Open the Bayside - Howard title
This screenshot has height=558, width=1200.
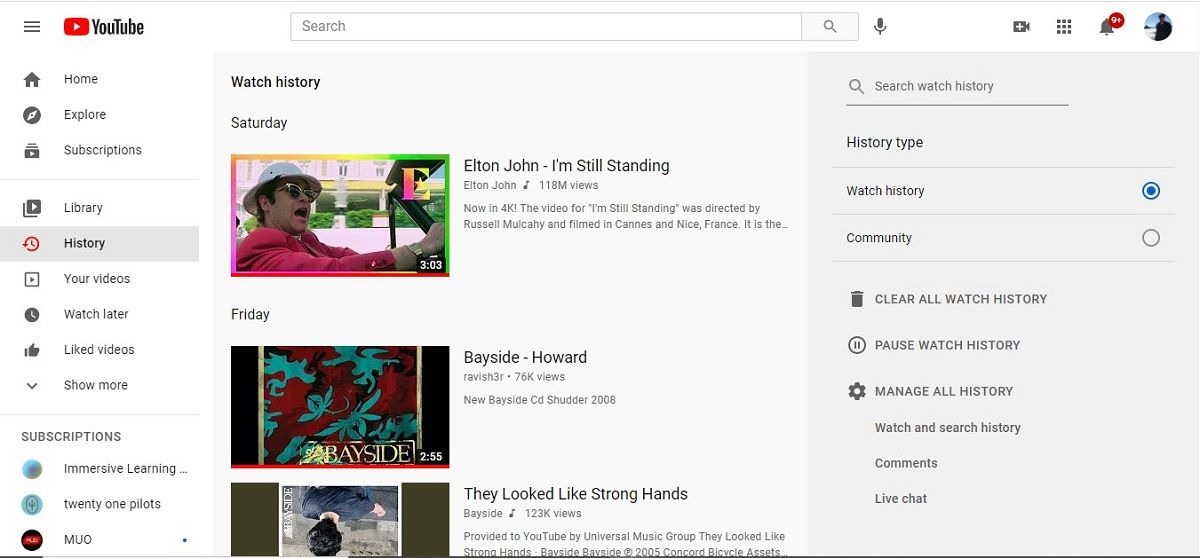tap(525, 358)
